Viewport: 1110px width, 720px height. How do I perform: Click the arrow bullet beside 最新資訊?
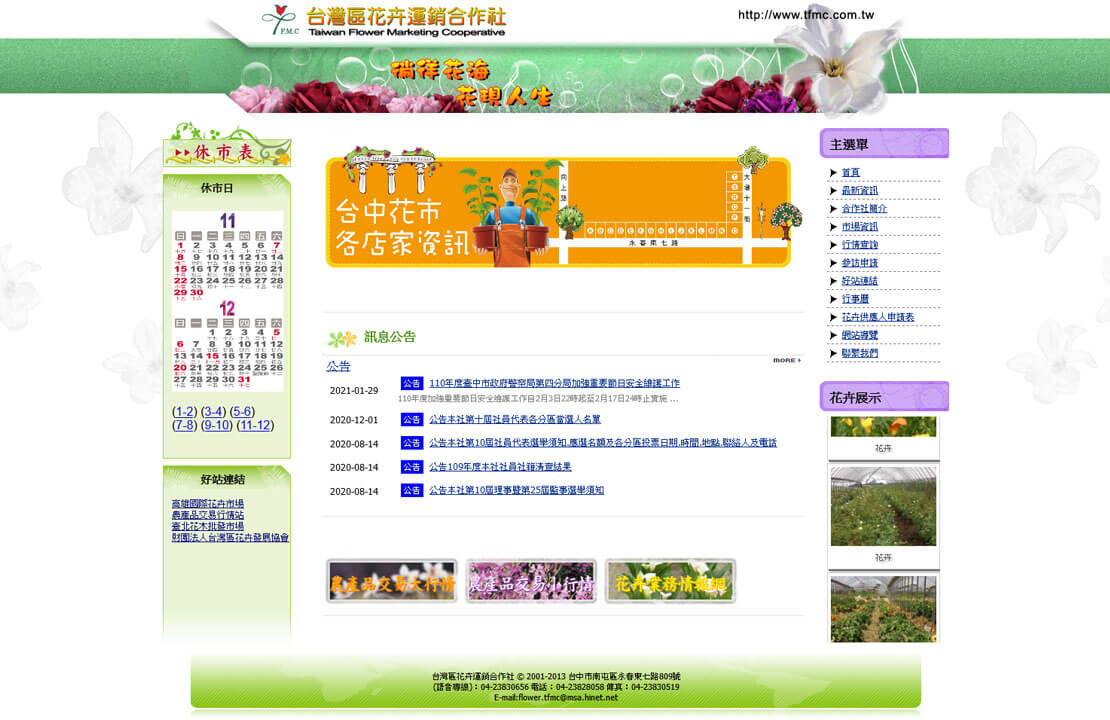click(x=833, y=190)
